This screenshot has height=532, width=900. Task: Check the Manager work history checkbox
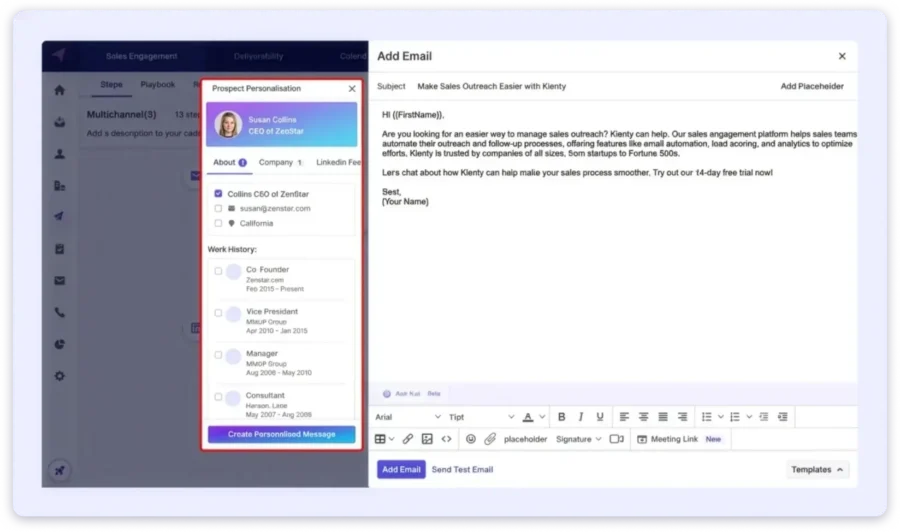click(x=218, y=355)
